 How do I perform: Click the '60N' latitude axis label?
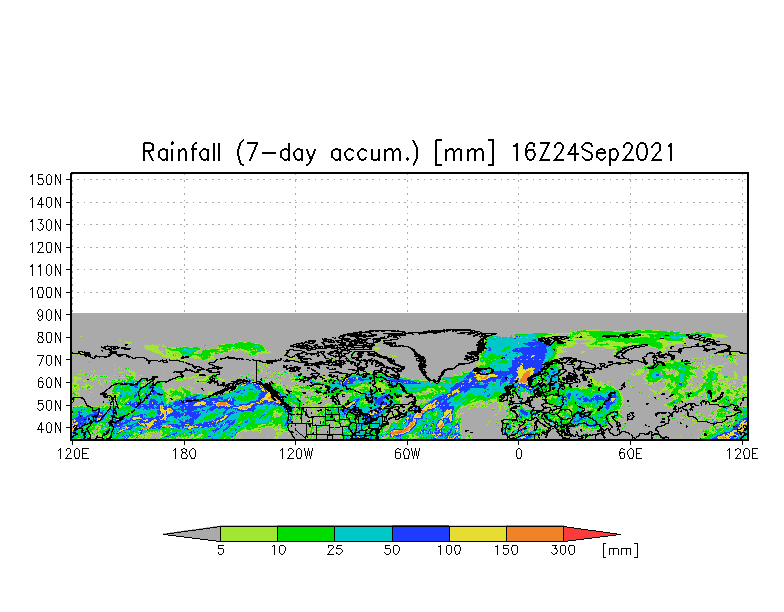(50, 382)
